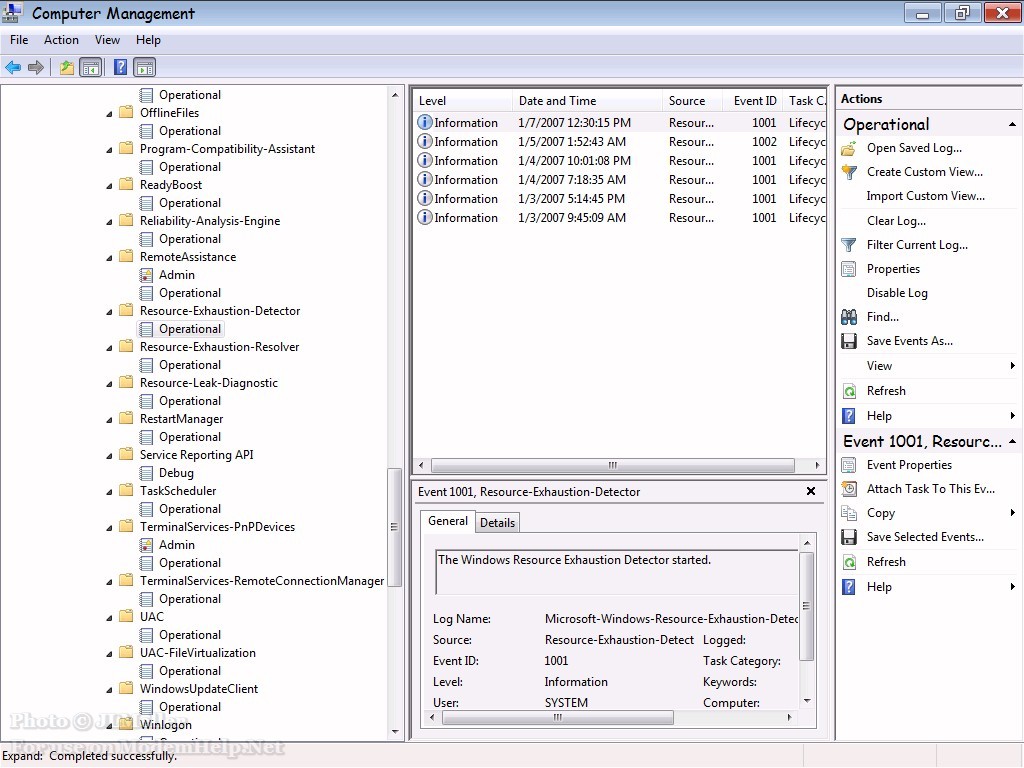
Task: Open the File menu
Action: pos(19,40)
